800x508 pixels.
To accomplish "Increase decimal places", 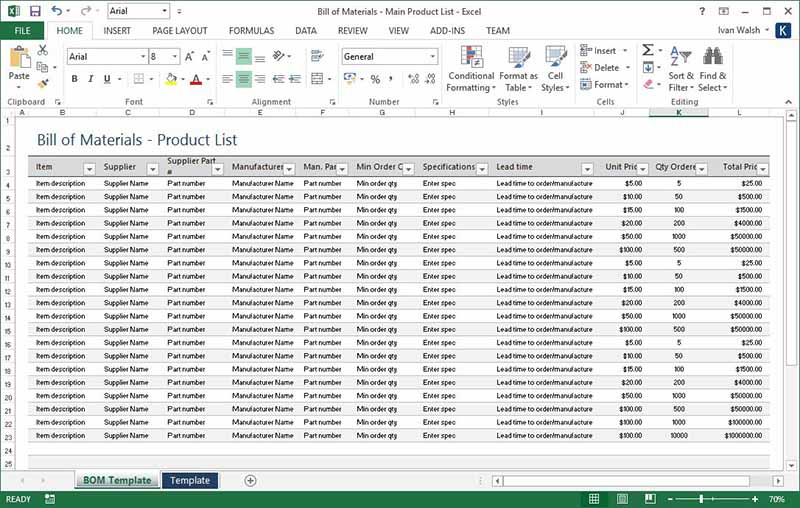I will (413, 79).
